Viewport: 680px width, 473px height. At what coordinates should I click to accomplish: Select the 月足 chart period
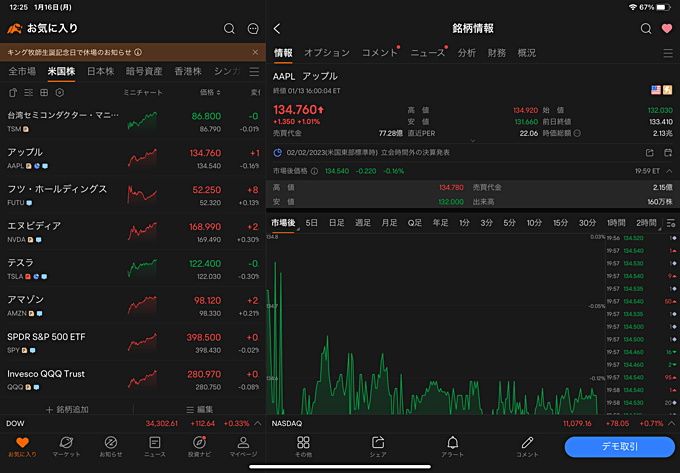click(x=389, y=223)
